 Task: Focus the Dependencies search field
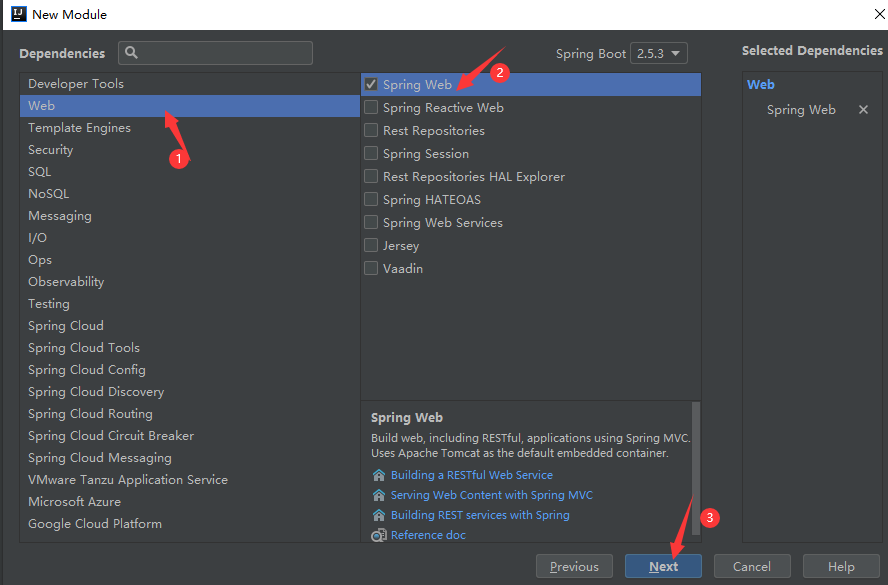coord(215,53)
